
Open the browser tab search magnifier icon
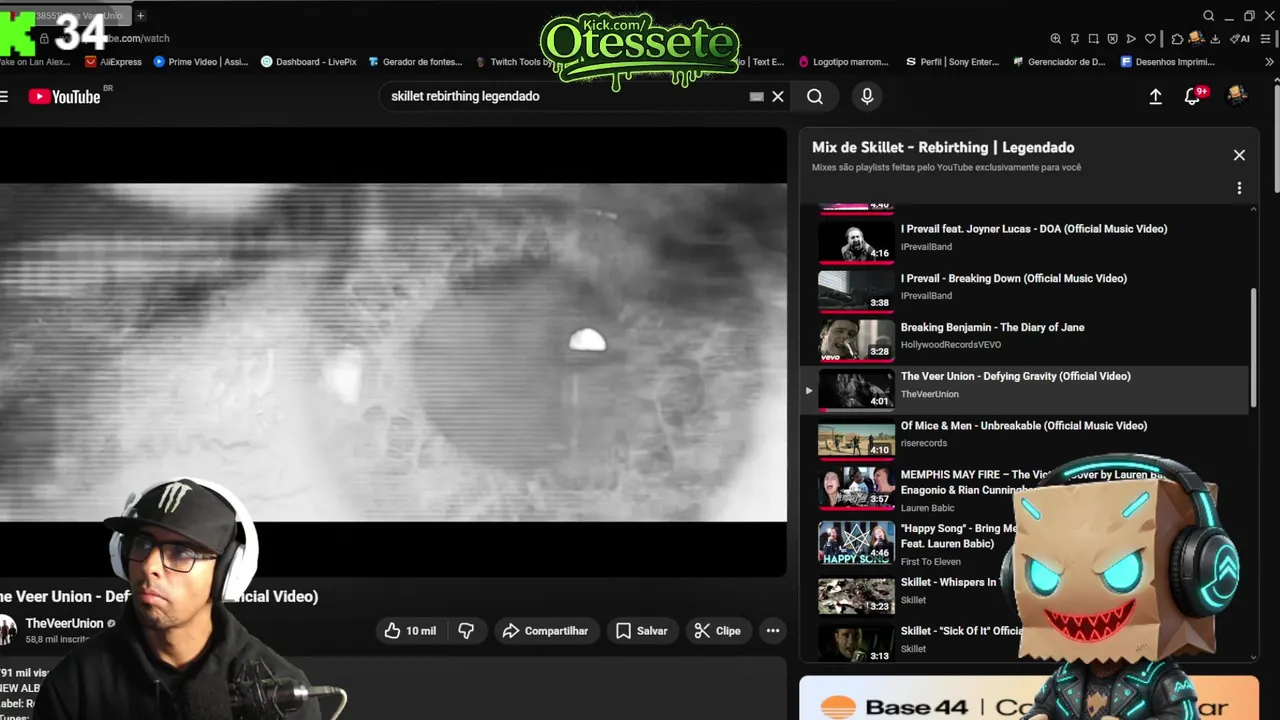click(1208, 15)
